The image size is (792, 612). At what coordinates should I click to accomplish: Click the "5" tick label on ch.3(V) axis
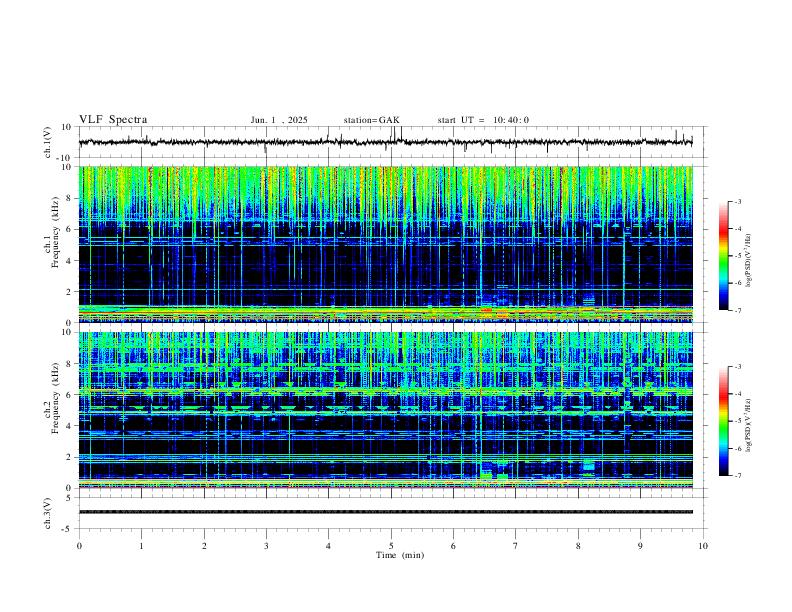[x=70, y=497]
